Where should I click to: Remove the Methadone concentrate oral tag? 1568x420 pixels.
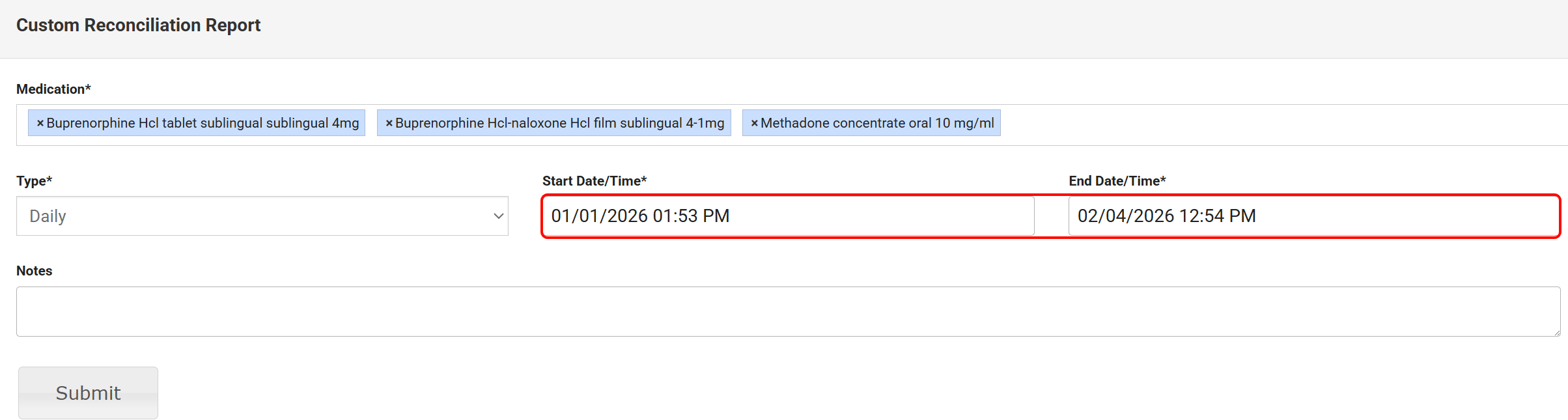[x=754, y=123]
